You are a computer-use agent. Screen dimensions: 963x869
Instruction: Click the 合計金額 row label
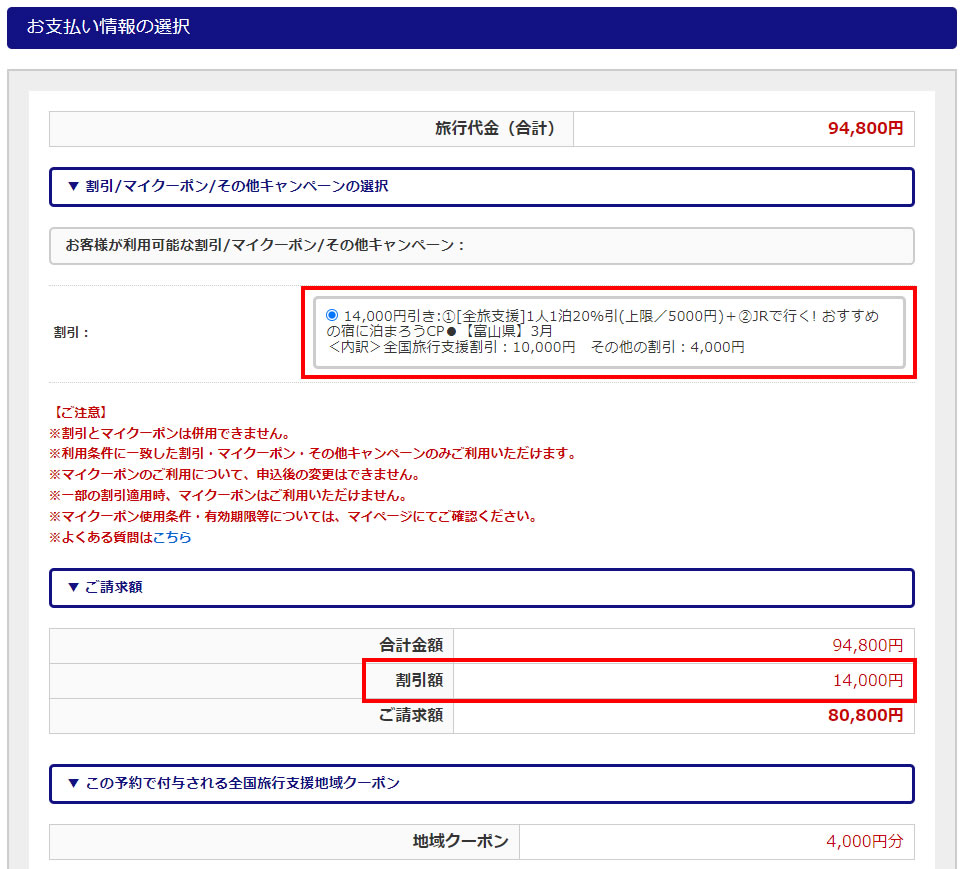(x=410, y=646)
